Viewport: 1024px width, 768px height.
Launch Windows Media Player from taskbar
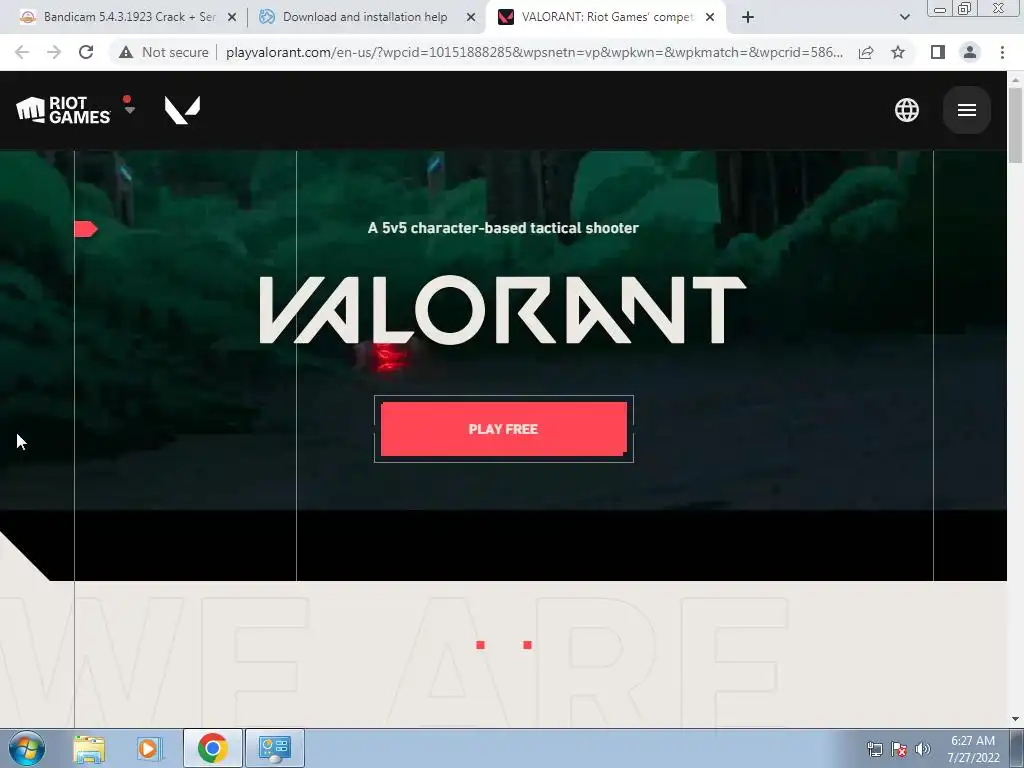tap(149, 748)
